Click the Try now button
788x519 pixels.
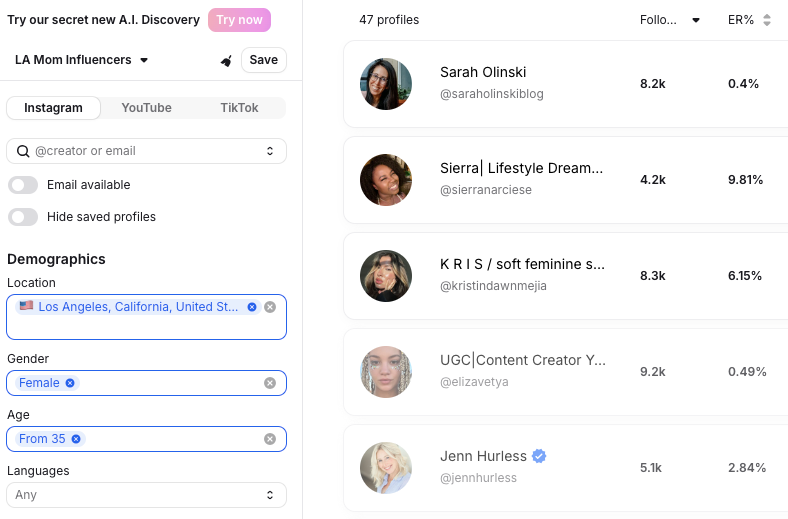point(239,20)
